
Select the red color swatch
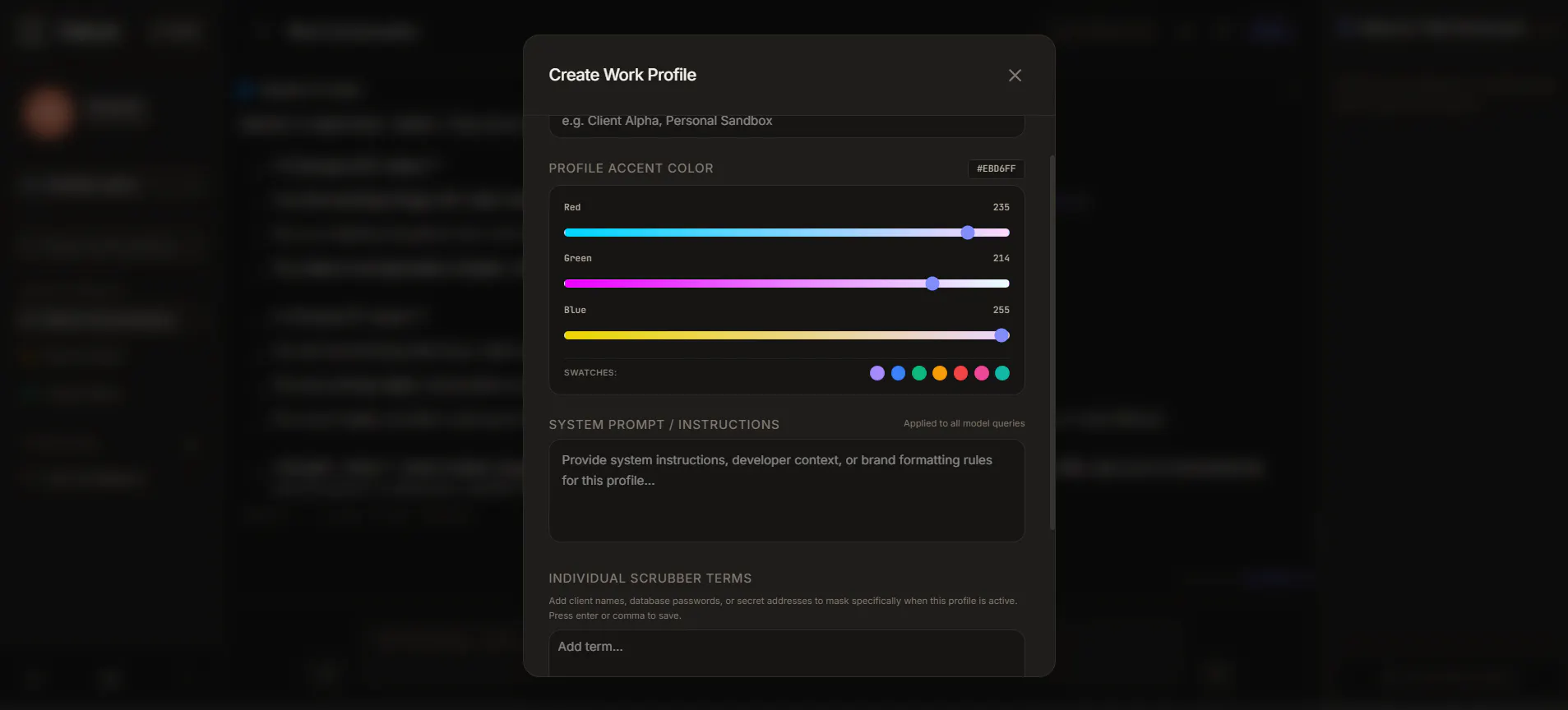(960, 373)
